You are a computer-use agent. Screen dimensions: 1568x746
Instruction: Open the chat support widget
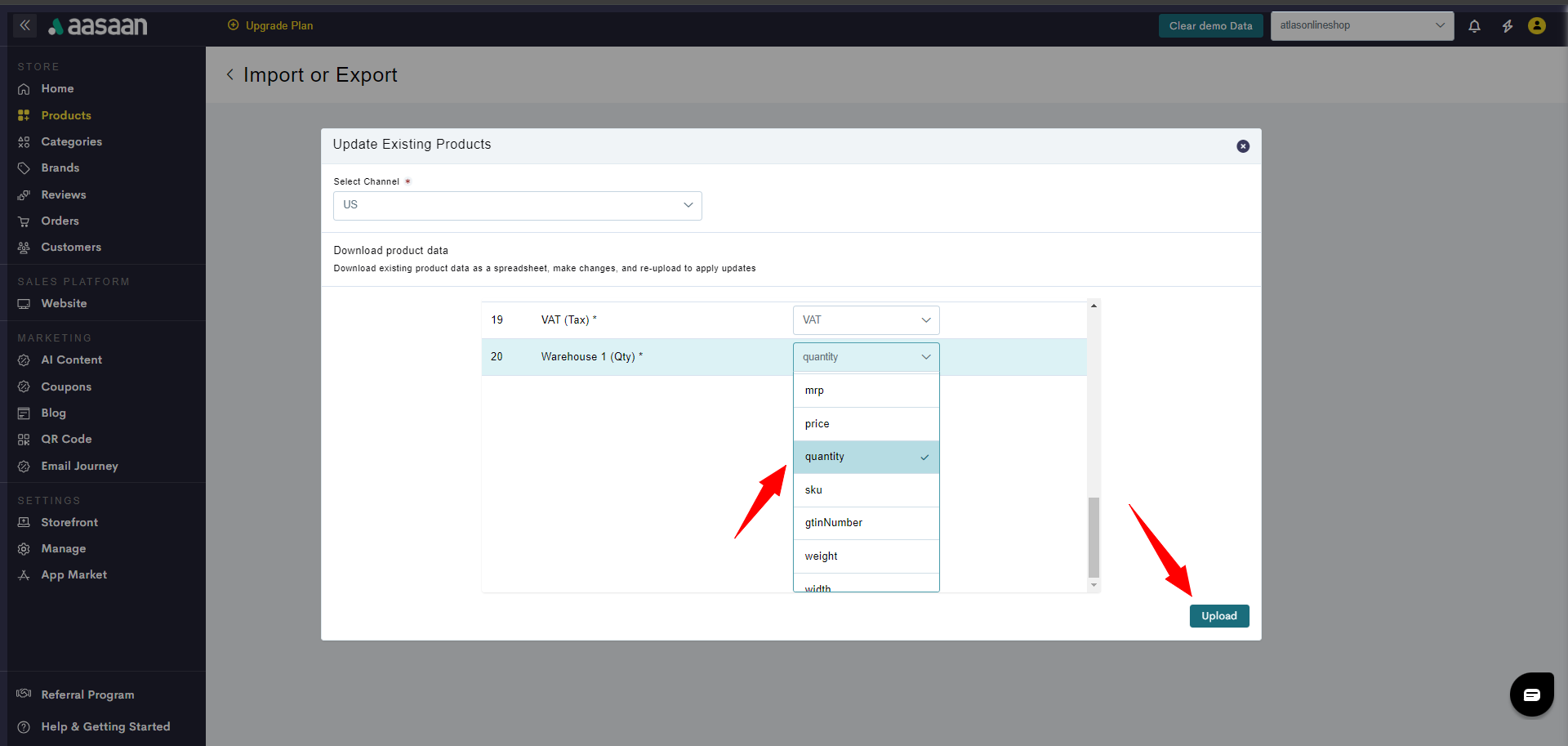click(x=1531, y=695)
